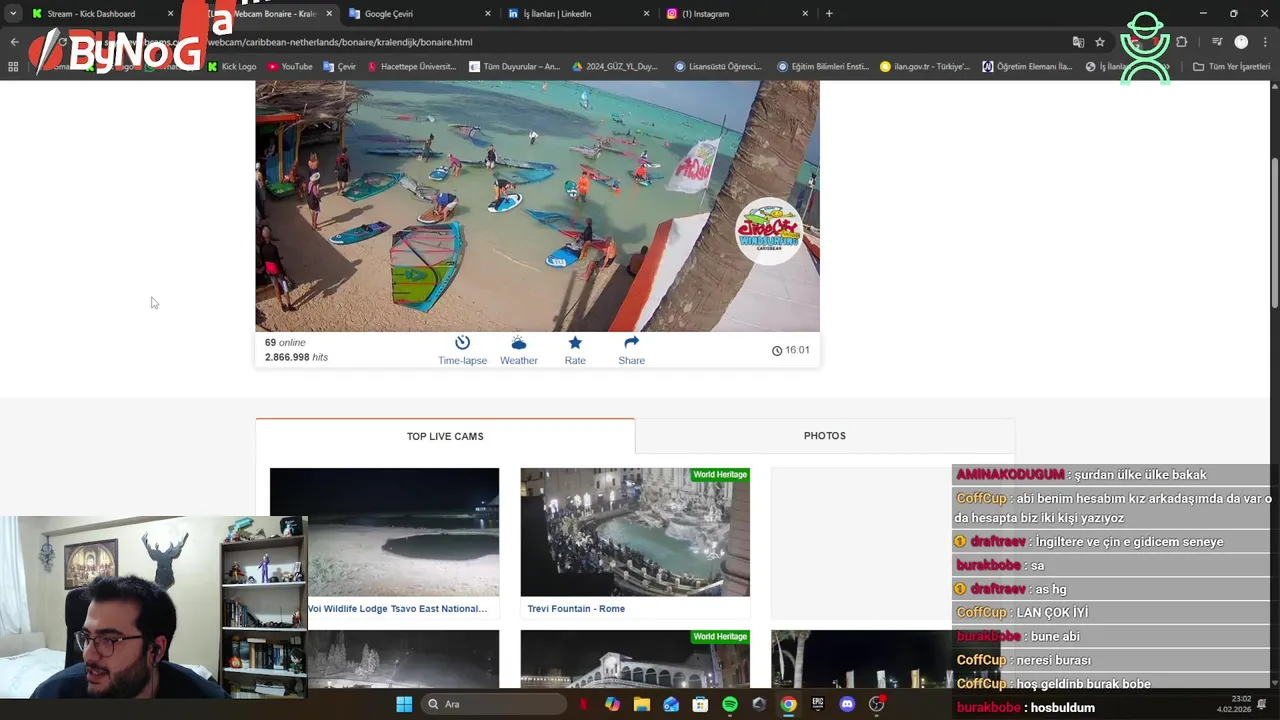The image size is (1280, 720).
Task: Open the ilan.gov.tr bookmark
Action: pyautogui.click(x=925, y=67)
